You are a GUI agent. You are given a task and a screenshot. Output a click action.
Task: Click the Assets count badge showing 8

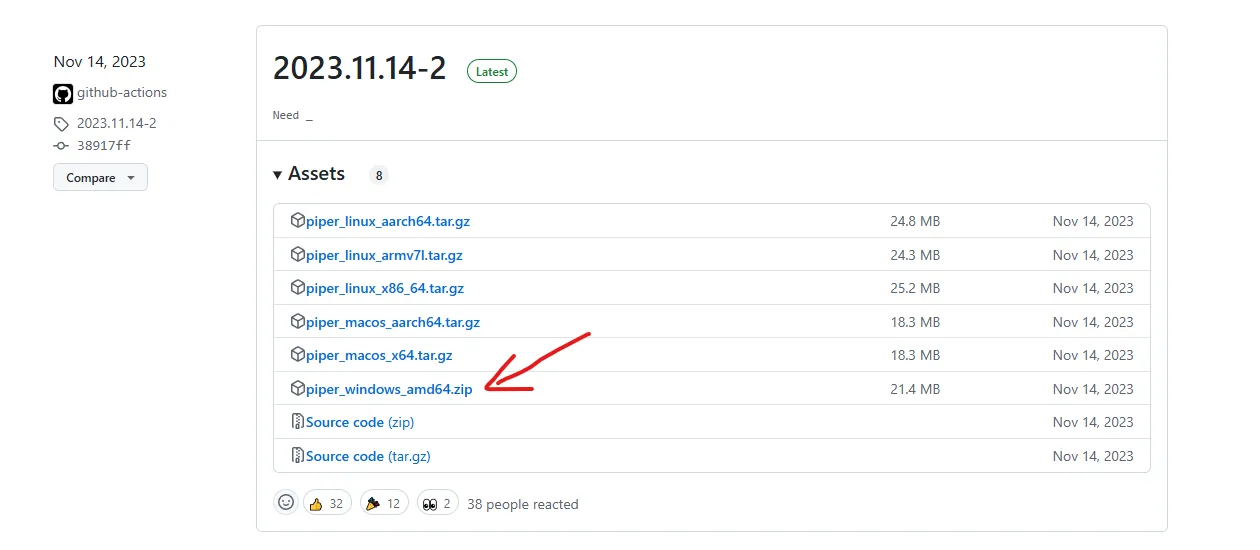(379, 175)
